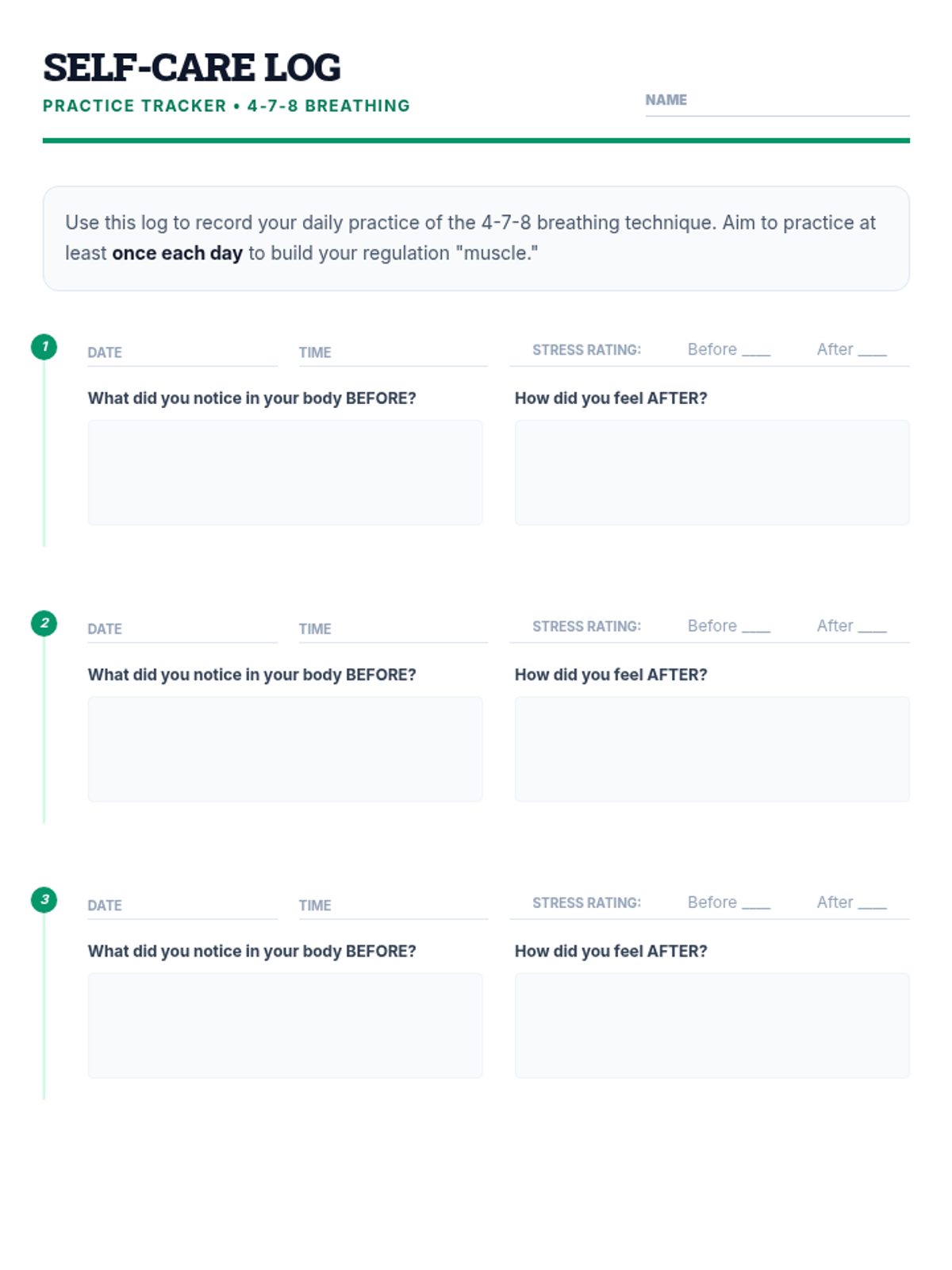Click the green number 3 entry badge
Image resolution: width=952 pixels, height=1270 pixels.
click(x=44, y=899)
